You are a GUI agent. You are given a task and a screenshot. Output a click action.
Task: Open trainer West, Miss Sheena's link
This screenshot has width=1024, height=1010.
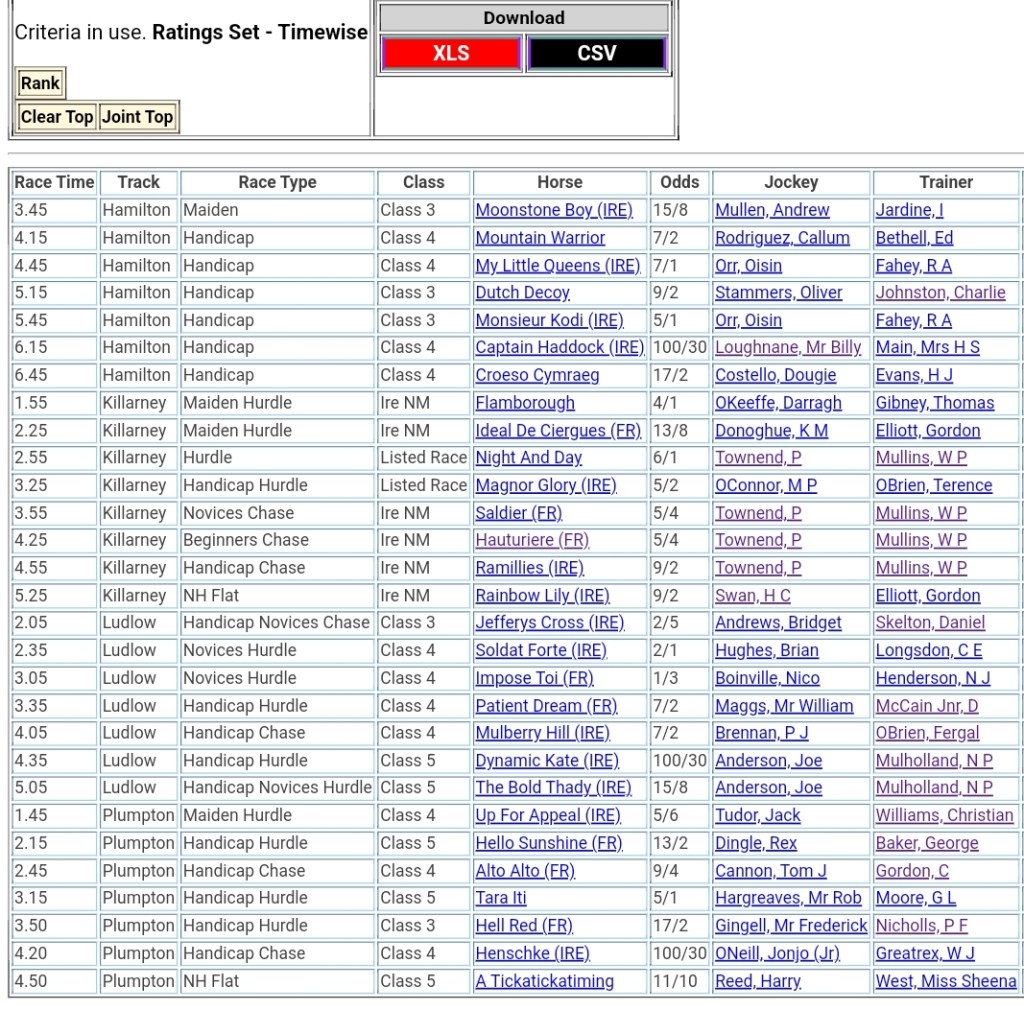point(946,982)
